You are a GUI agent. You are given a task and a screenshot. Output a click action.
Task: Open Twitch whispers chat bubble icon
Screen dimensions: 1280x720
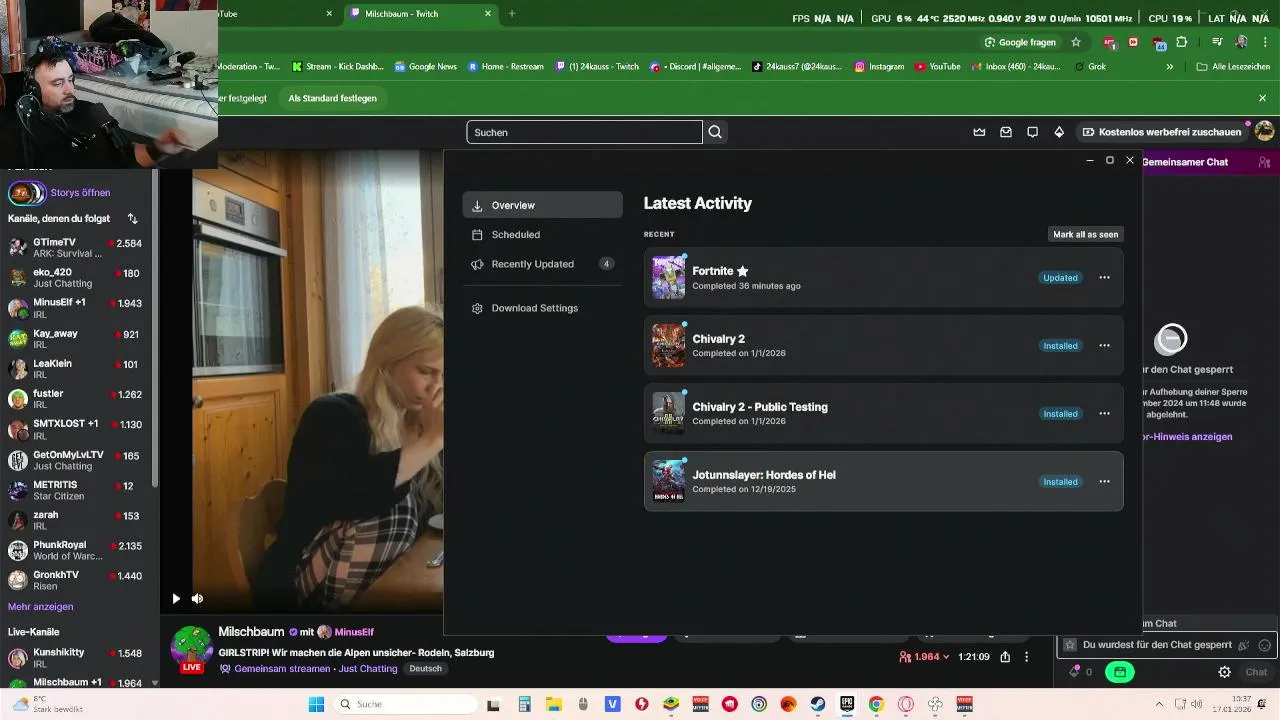(1032, 132)
